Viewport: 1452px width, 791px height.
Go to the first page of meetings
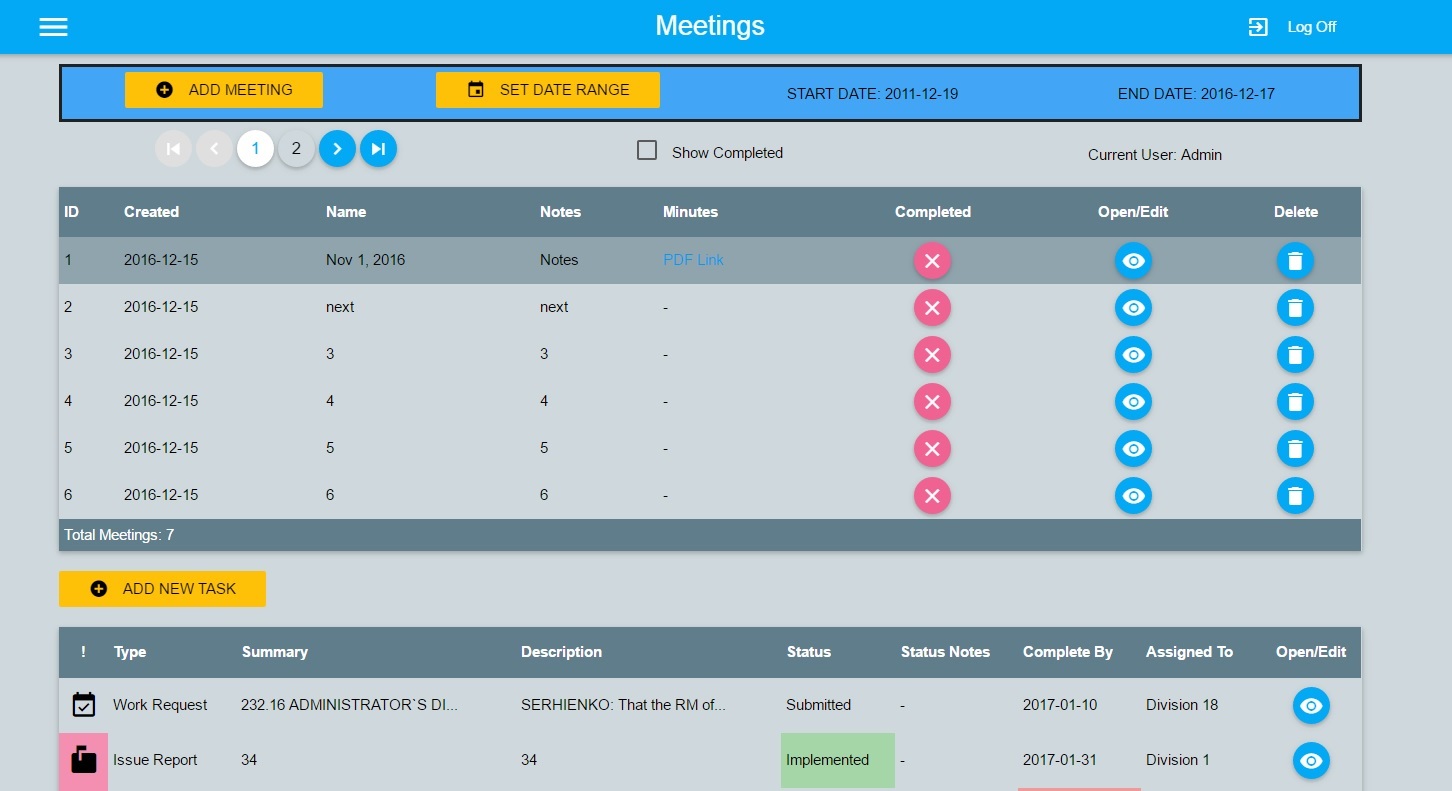(x=173, y=149)
